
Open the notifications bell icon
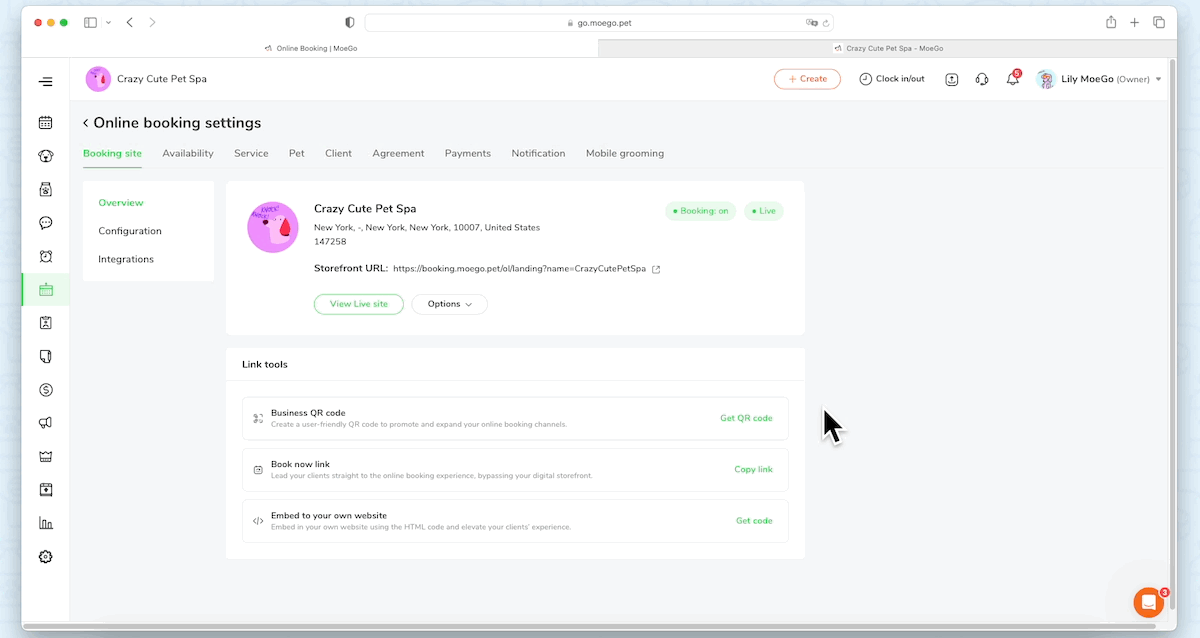tap(1012, 79)
